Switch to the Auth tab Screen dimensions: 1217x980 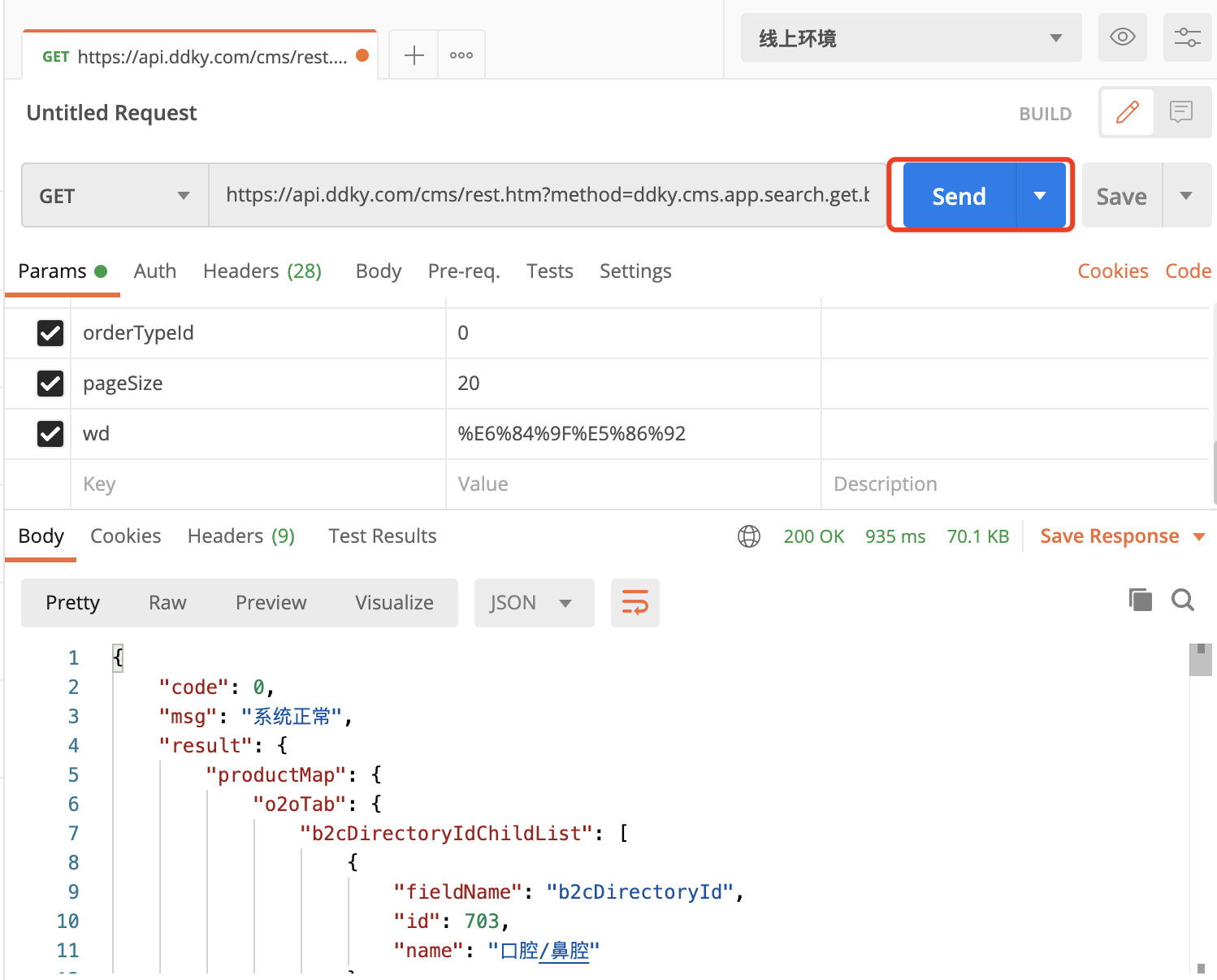(155, 271)
